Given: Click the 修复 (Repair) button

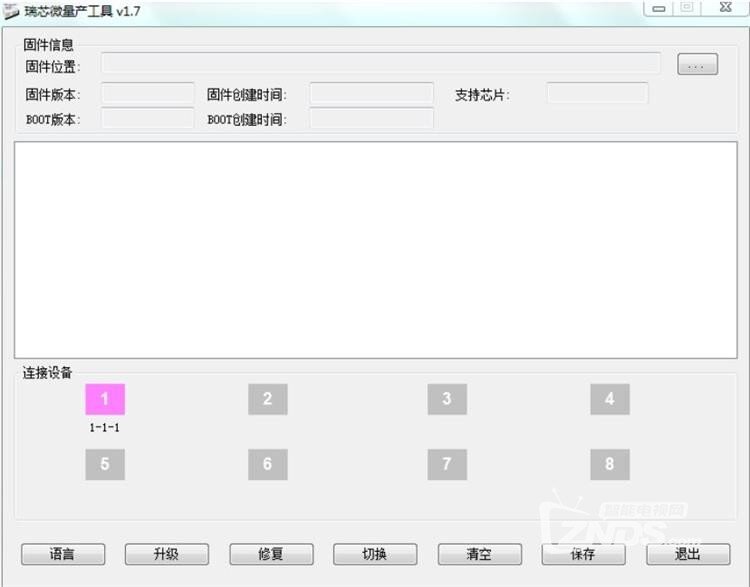Looking at the screenshot, I should pos(271,554).
